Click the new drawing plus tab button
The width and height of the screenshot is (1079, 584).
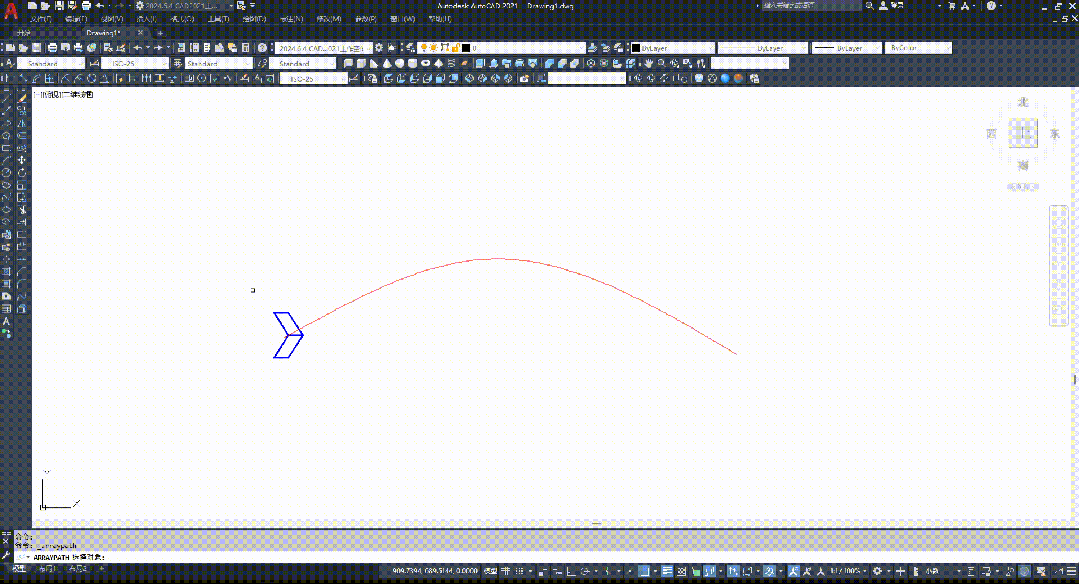[x=160, y=33]
